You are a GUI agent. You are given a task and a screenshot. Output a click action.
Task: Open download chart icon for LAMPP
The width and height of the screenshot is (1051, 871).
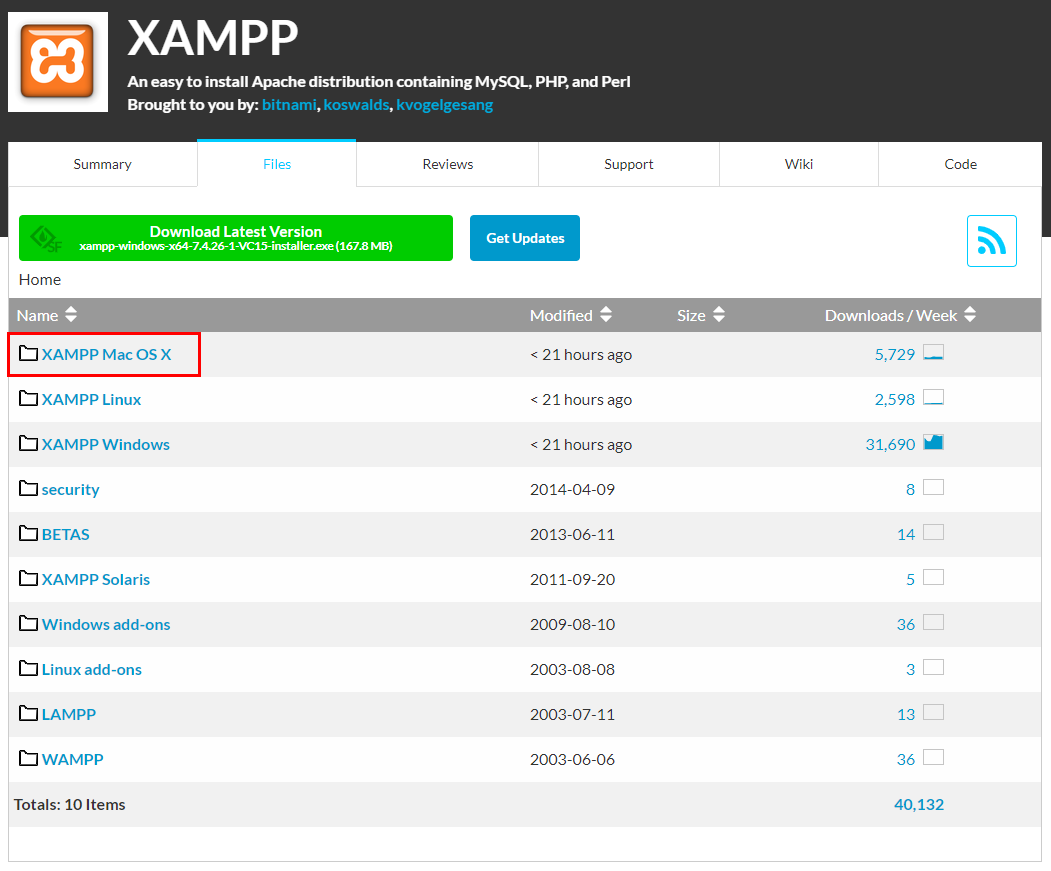point(933,711)
